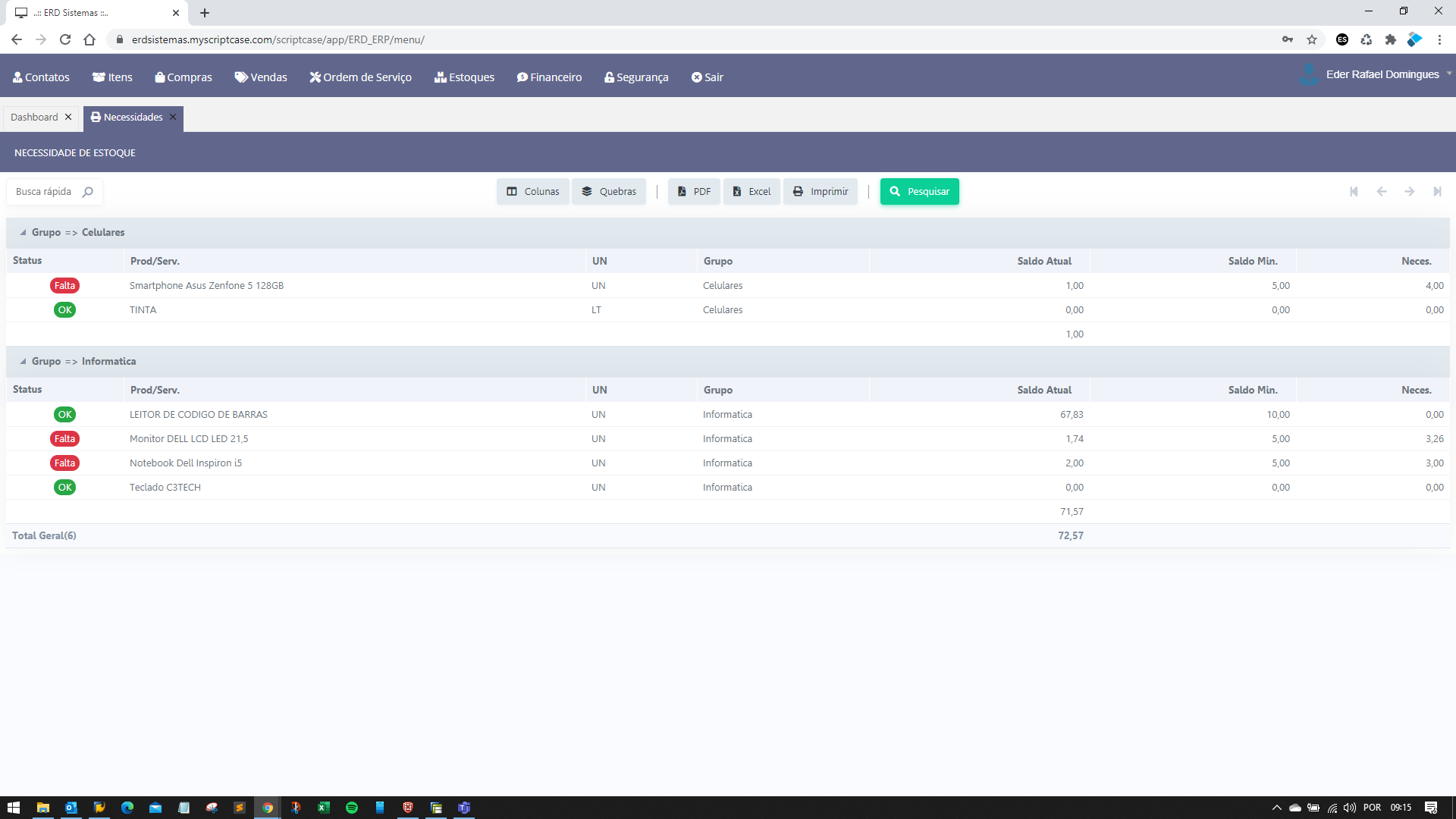Open the saved passwords key icon
Viewport: 1456px width, 819px height.
tap(1288, 39)
